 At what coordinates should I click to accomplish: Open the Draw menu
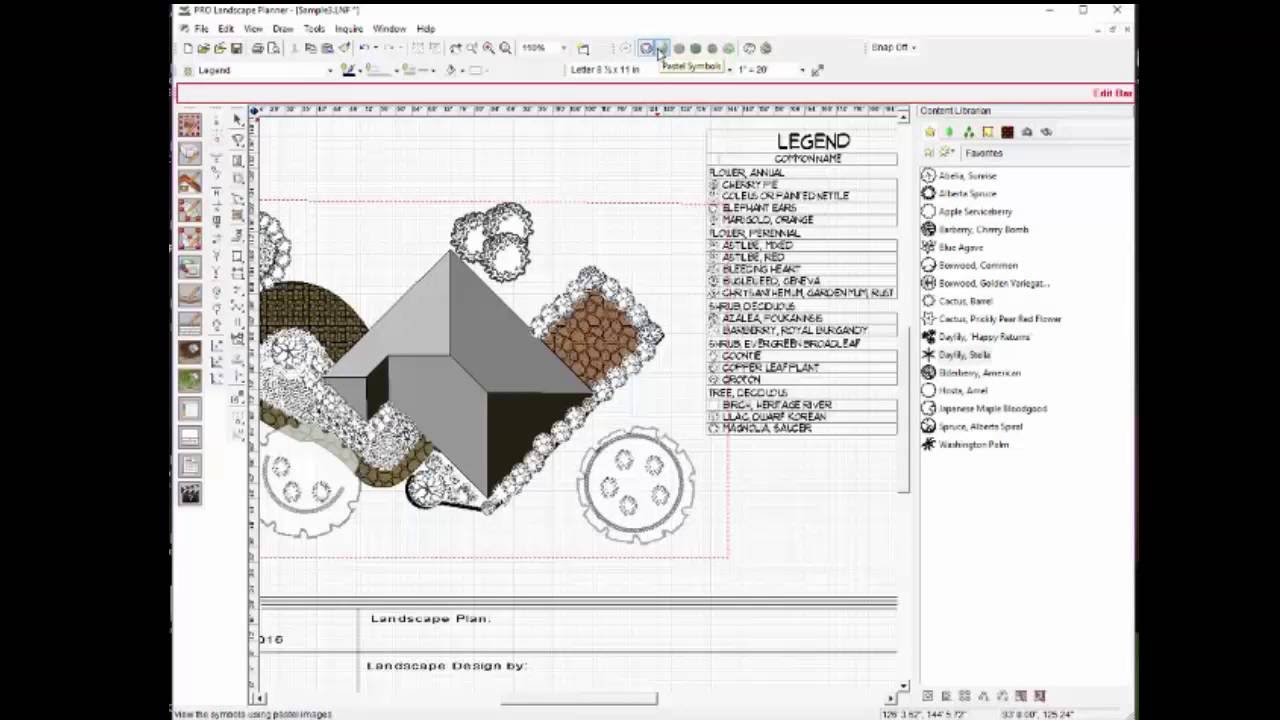283,29
